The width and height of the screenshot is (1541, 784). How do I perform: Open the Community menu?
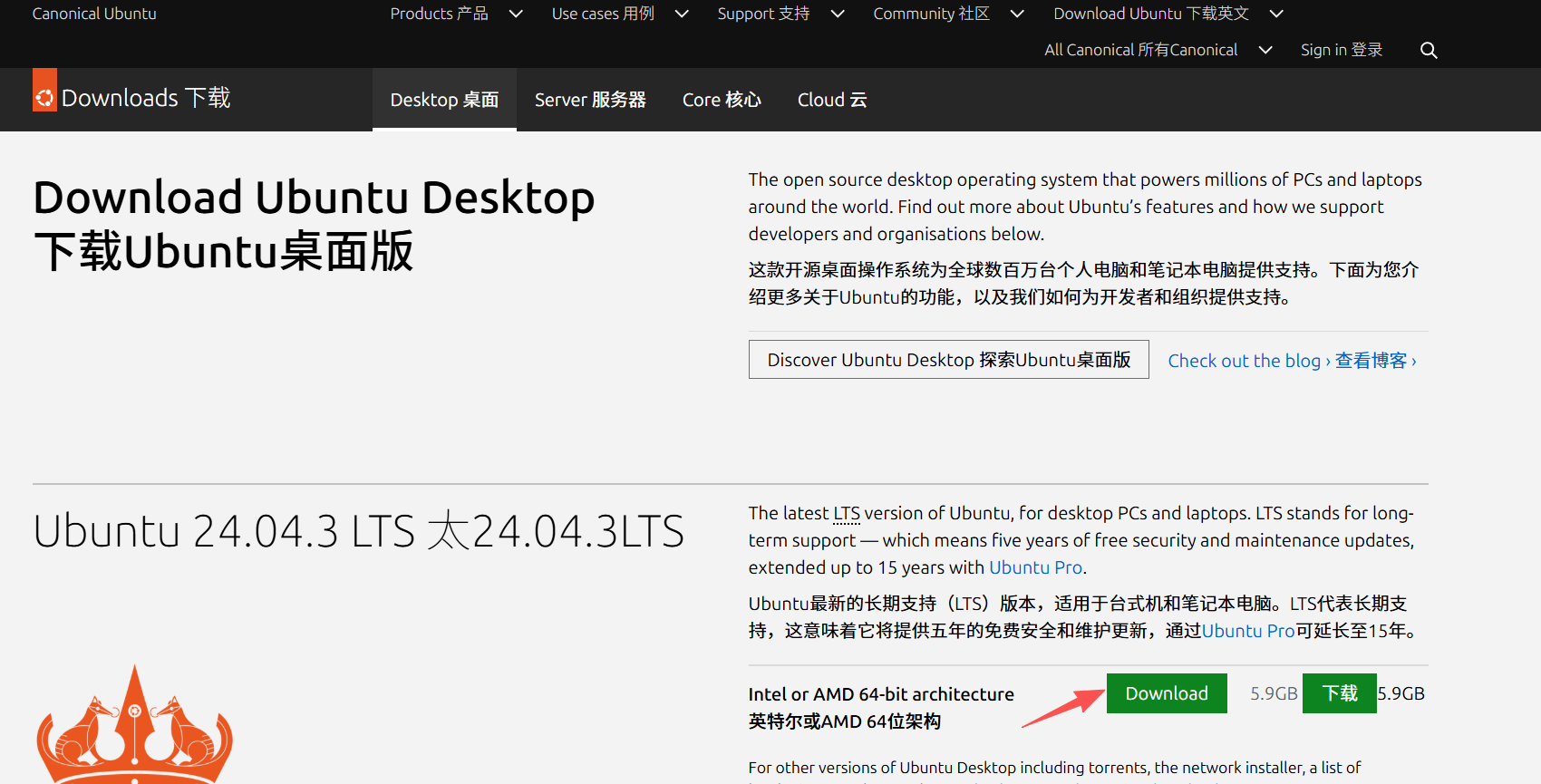tap(931, 14)
